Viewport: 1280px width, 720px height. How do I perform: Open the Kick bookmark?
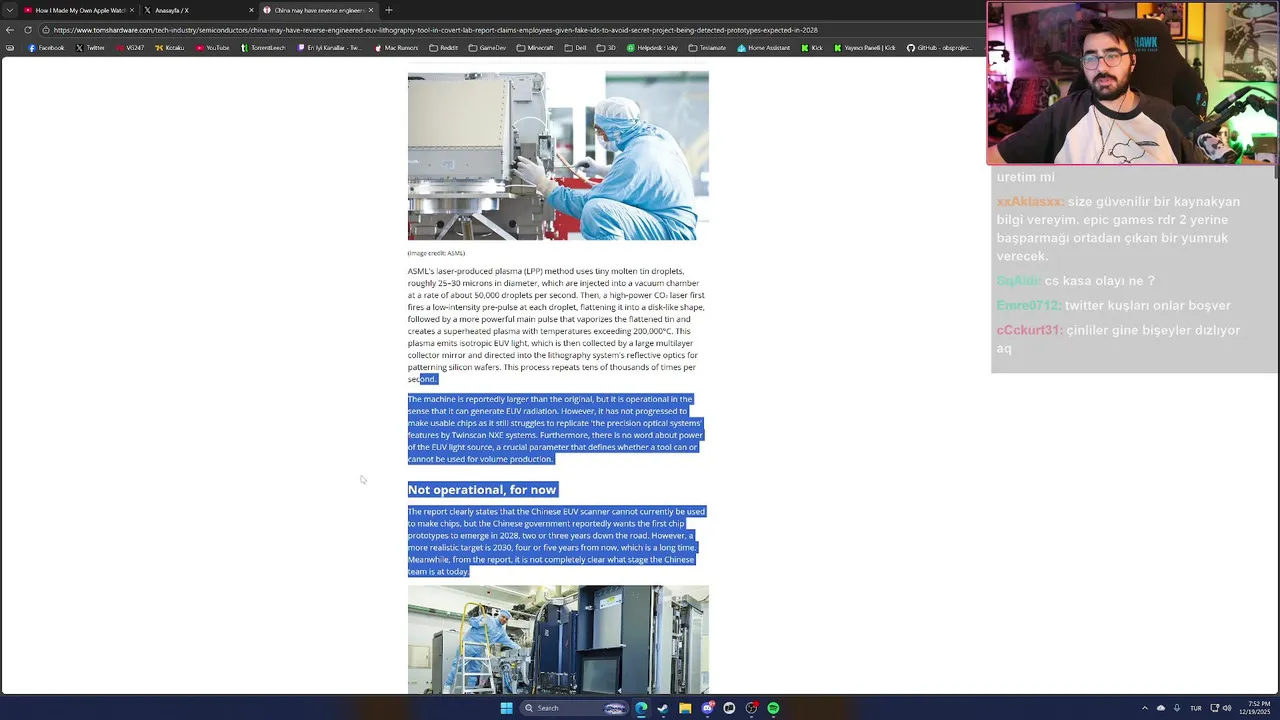click(812, 48)
